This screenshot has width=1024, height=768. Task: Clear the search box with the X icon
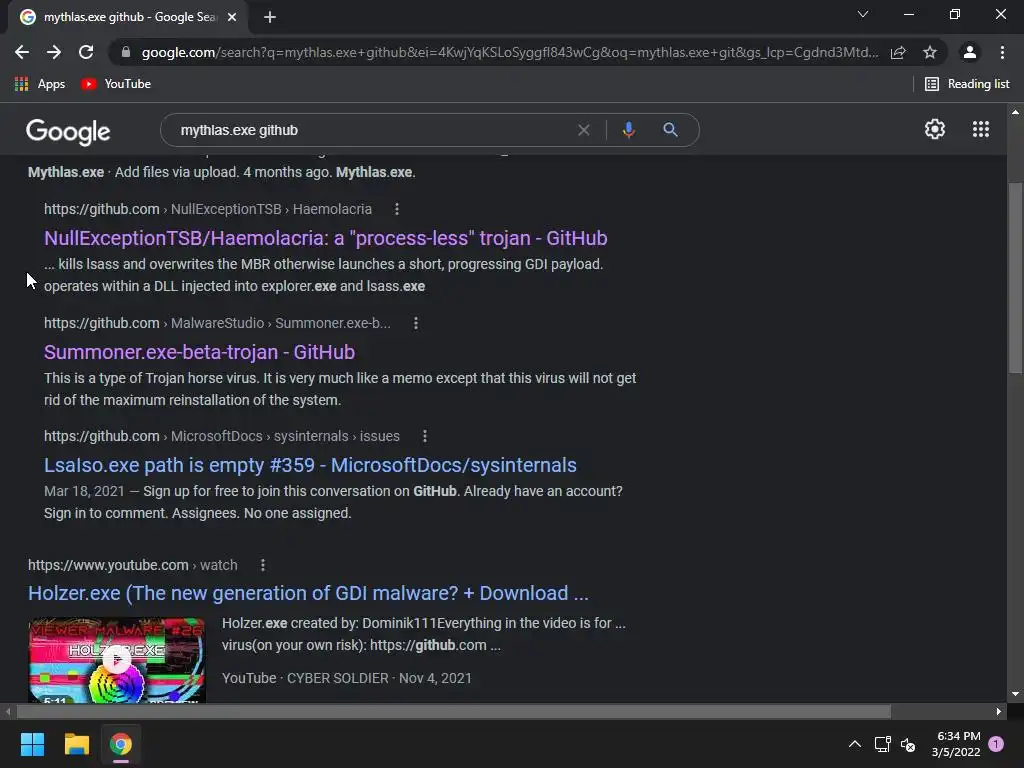coord(584,130)
